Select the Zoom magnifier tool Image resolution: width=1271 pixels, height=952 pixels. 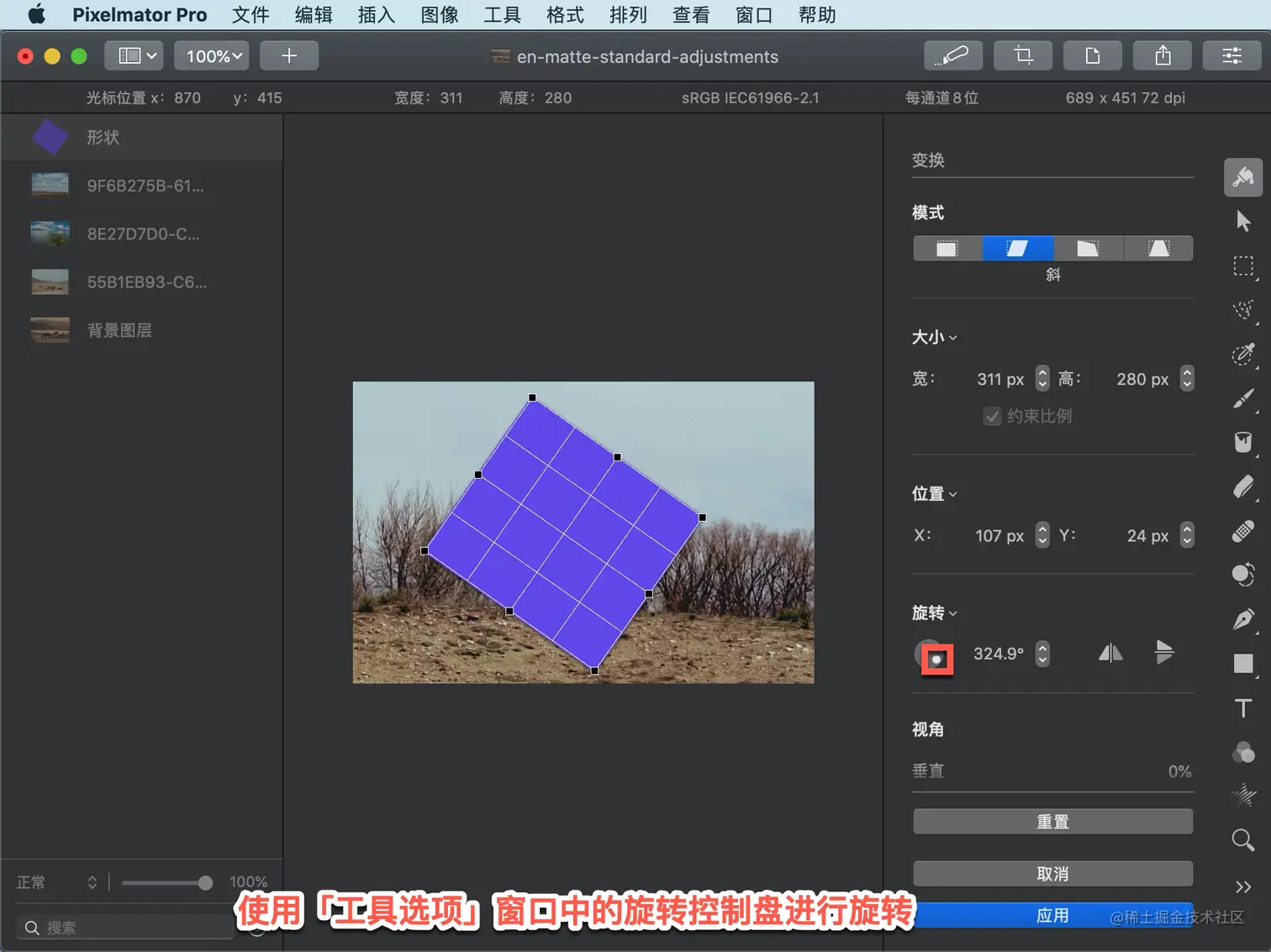(1243, 840)
